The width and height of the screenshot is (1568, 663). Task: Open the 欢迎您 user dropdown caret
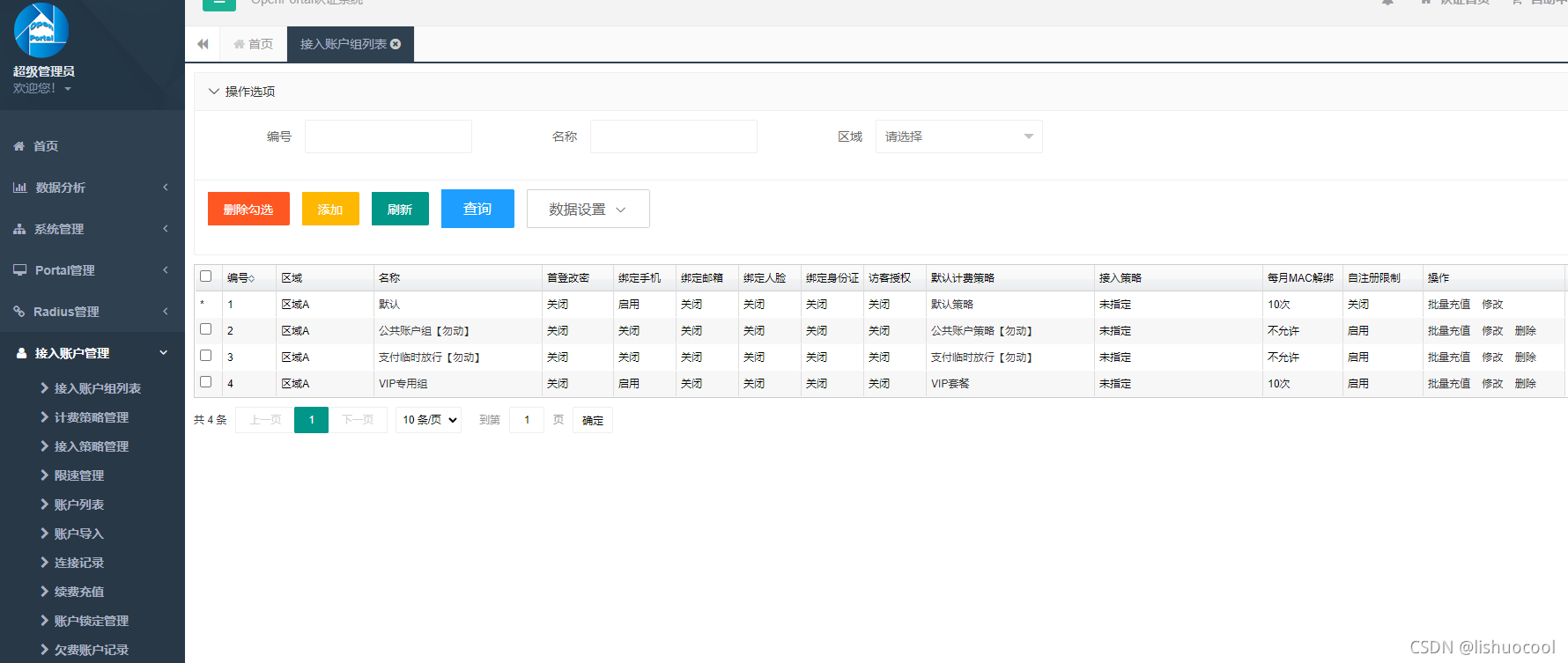click(68, 89)
